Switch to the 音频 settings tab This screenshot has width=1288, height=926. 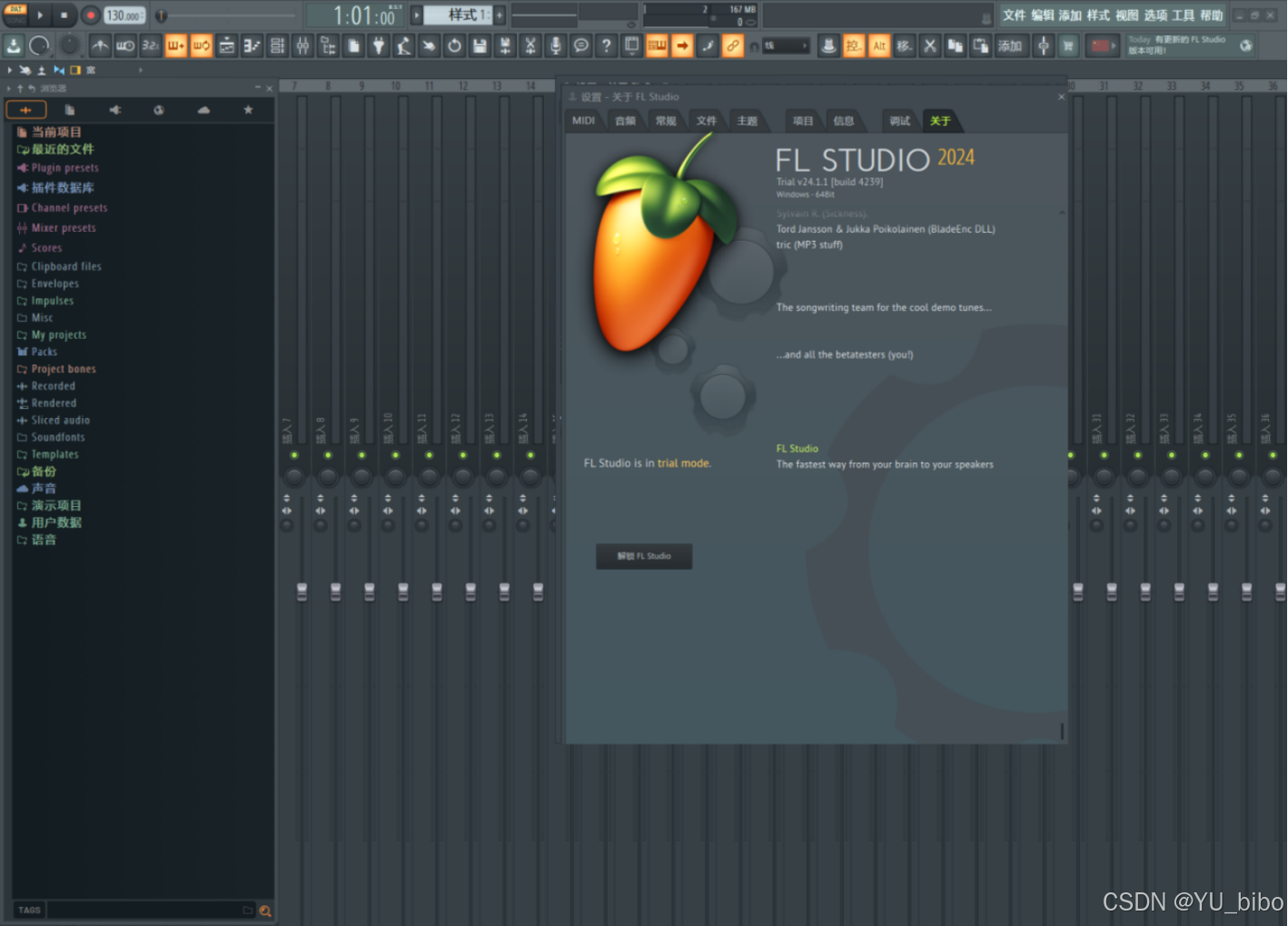coord(626,121)
